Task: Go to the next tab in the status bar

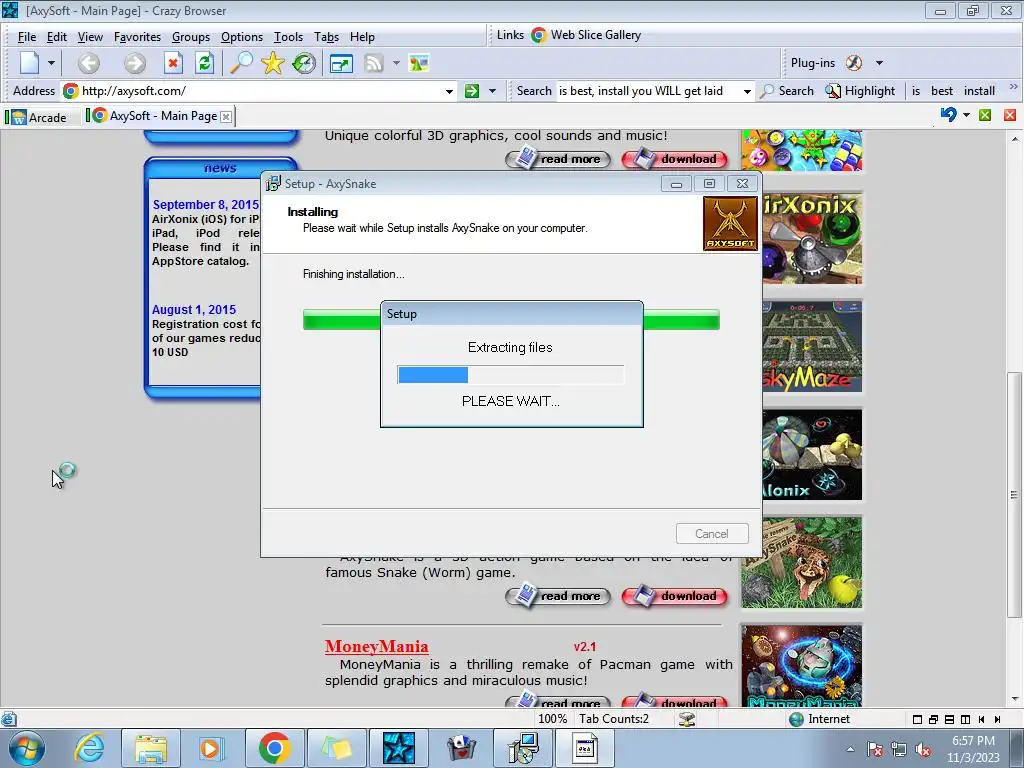Action: (997, 720)
